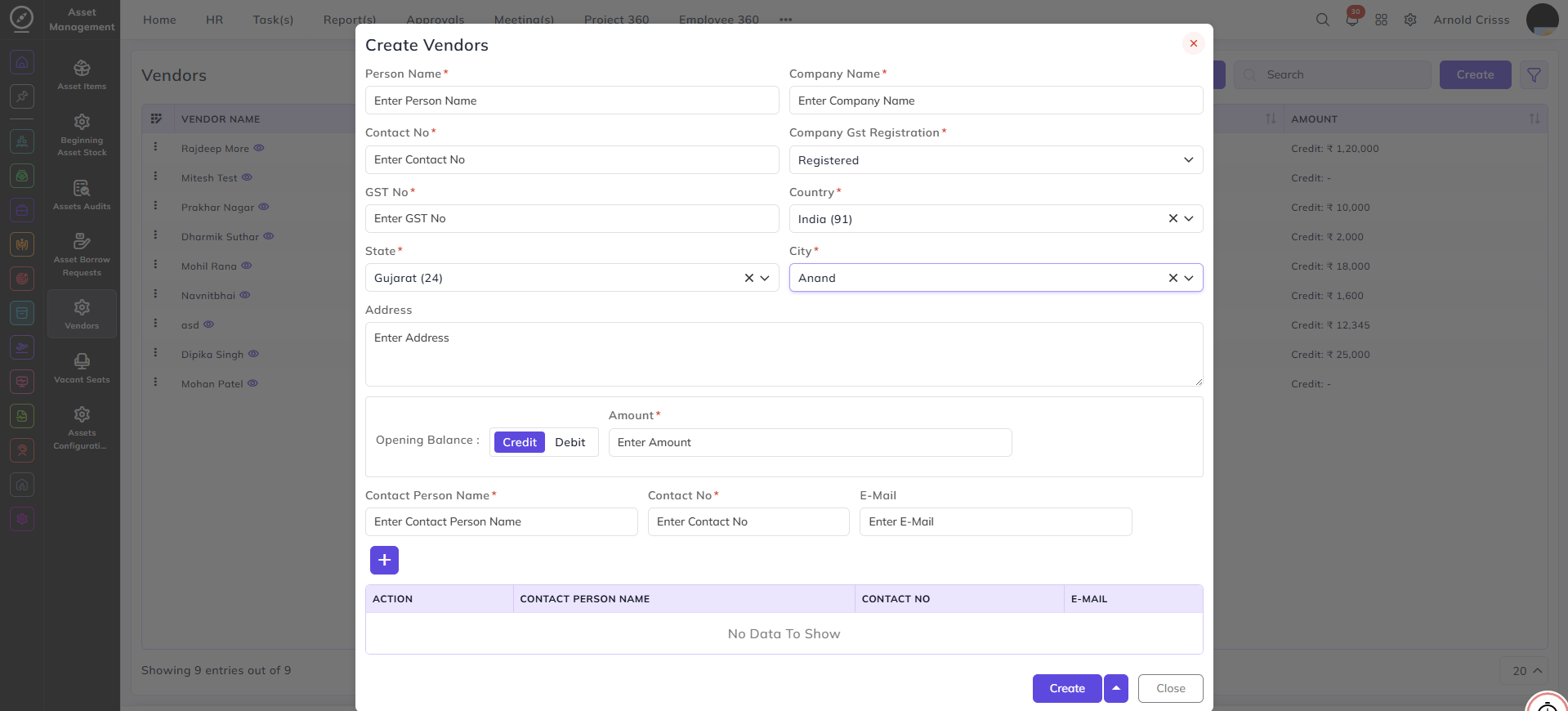View details eye icon for Mitesh Test
This screenshot has width=1568, height=711.
pos(247,177)
